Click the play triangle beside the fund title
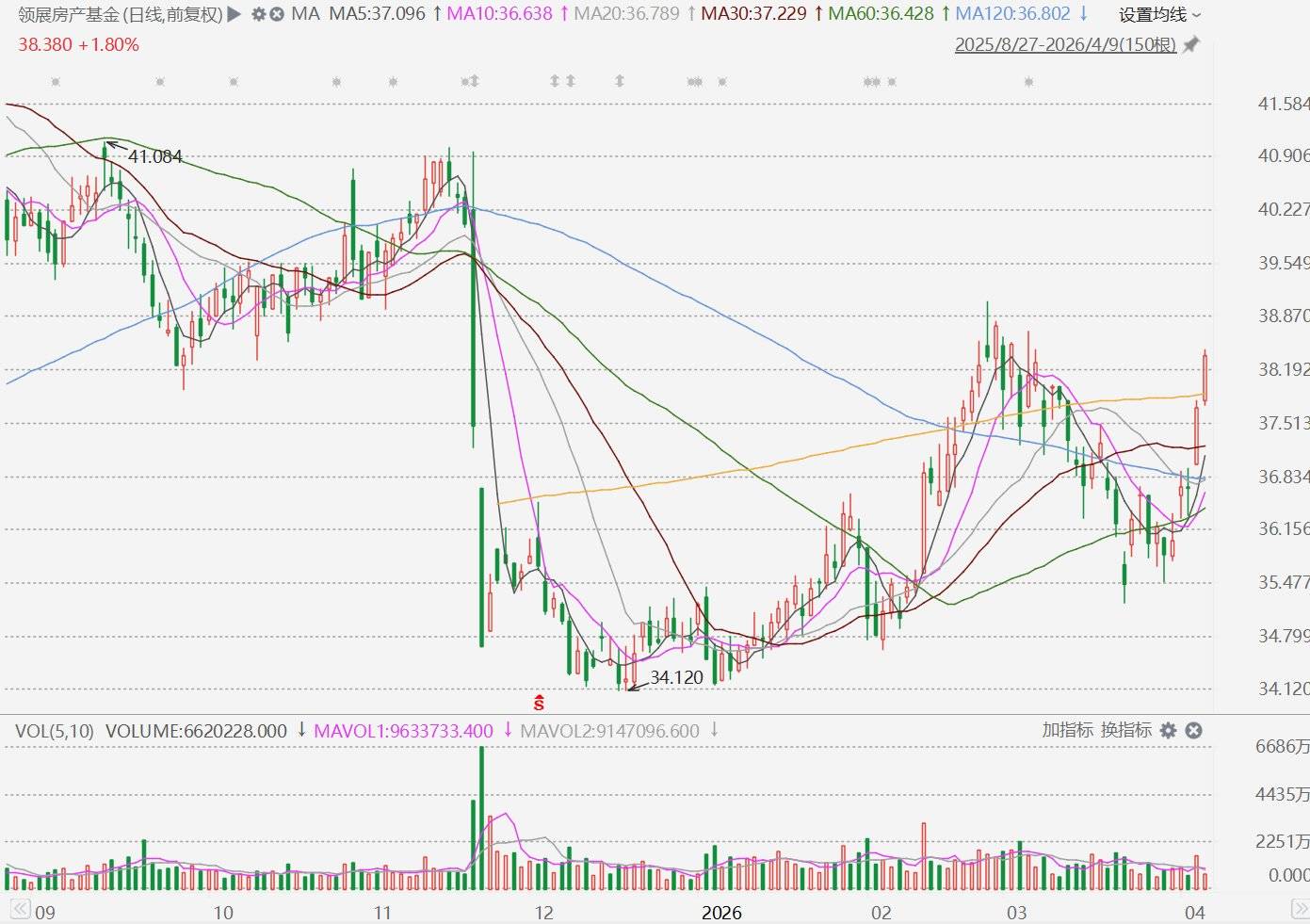This screenshot has width=1310, height=924. (x=235, y=14)
